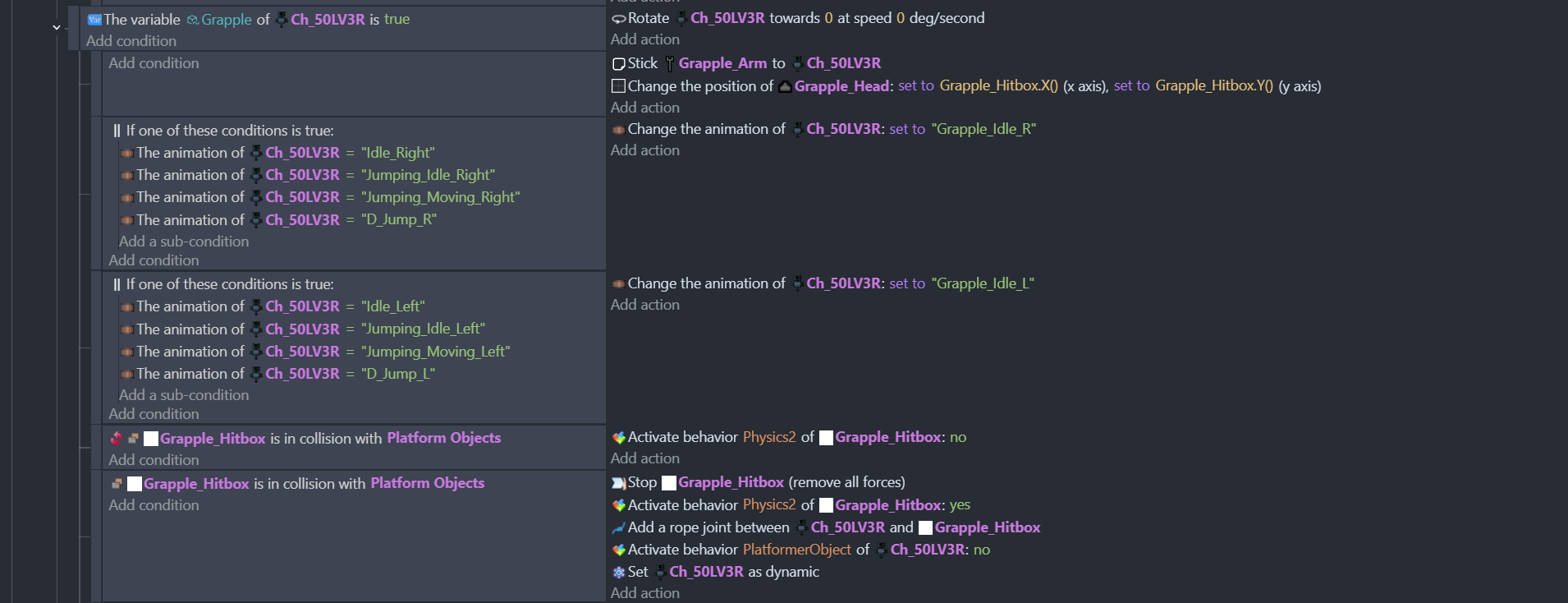The image size is (1568, 603).
Task: Click PlatformerObject behavior name parameter
Action: tap(796, 550)
